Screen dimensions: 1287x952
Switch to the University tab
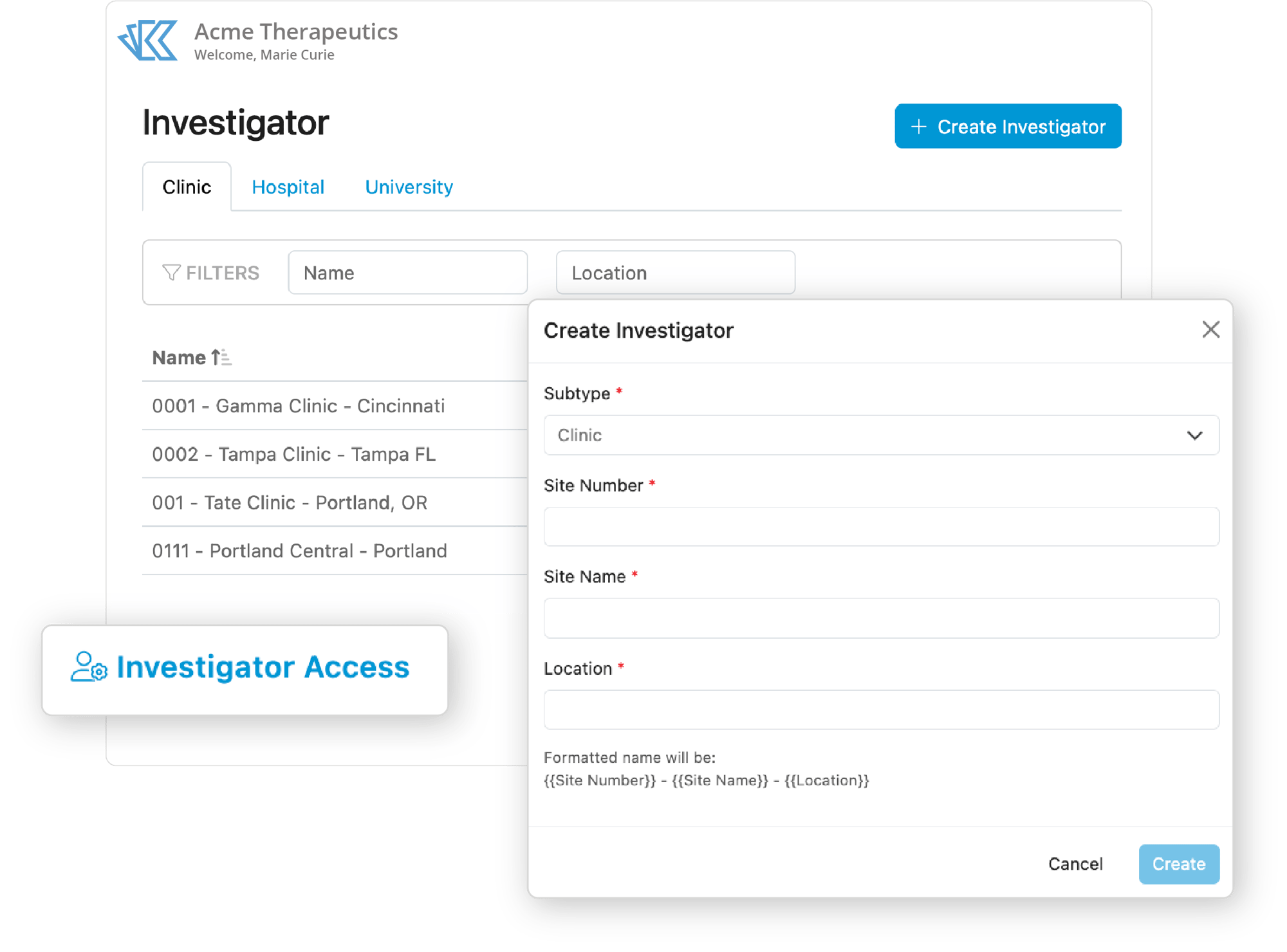pyautogui.click(x=409, y=187)
